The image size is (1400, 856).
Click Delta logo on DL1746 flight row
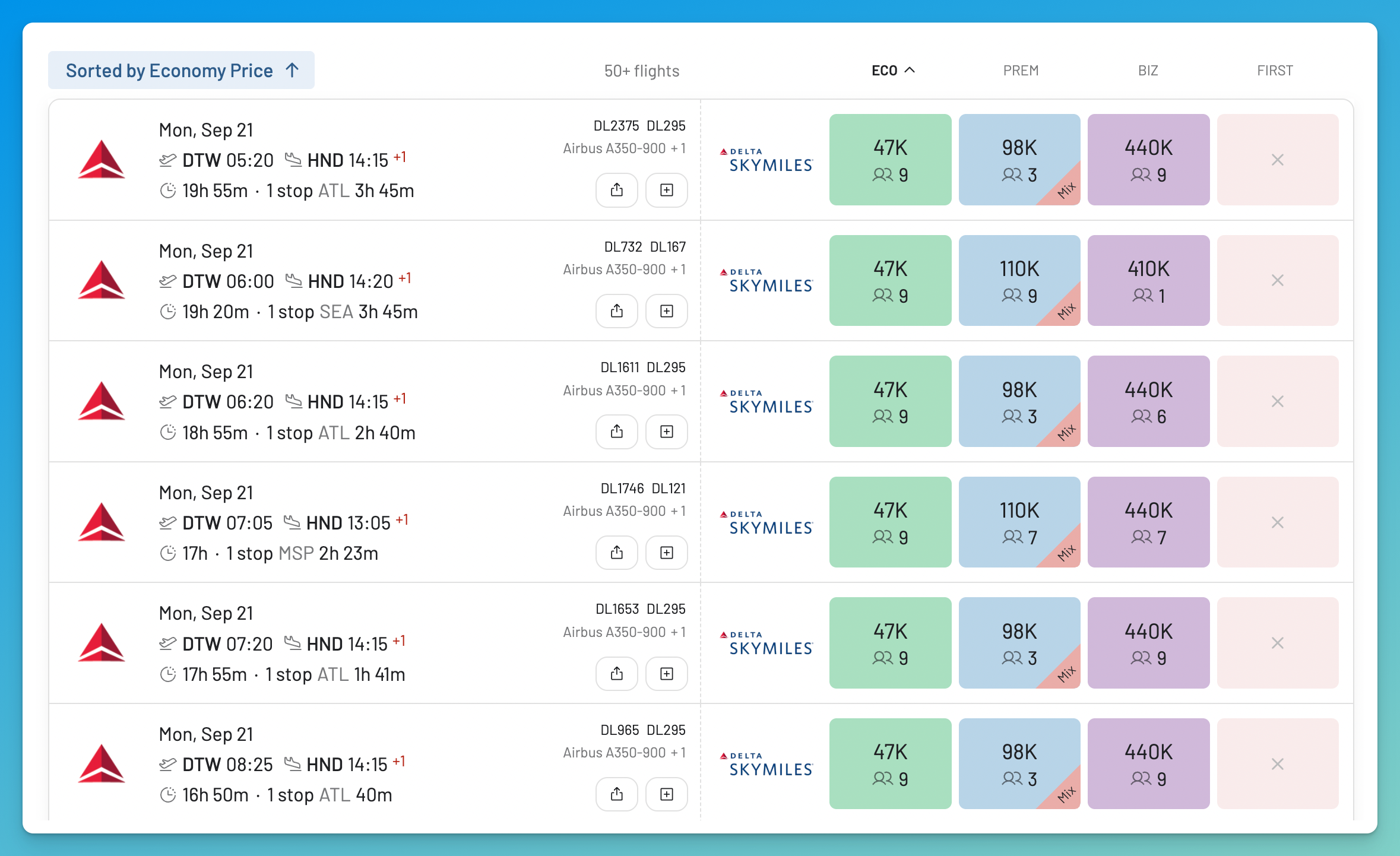(x=102, y=522)
